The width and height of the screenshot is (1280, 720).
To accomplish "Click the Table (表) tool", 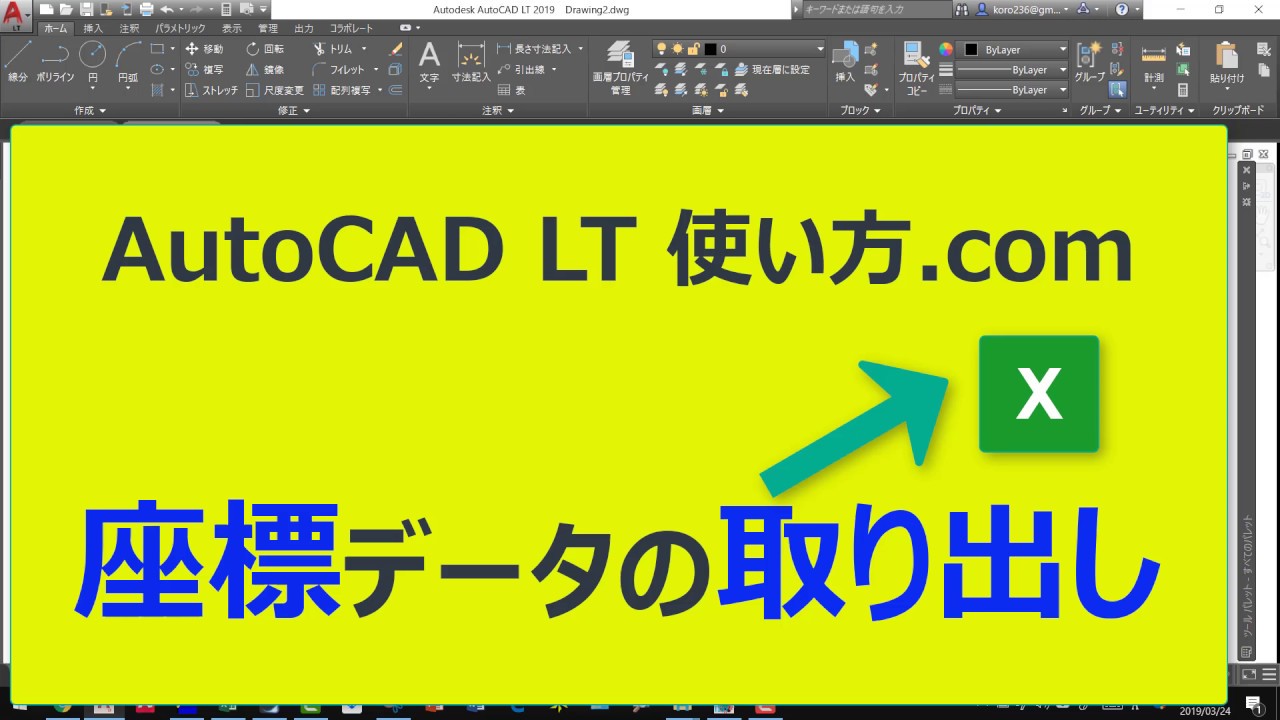I will click(x=511, y=90).
